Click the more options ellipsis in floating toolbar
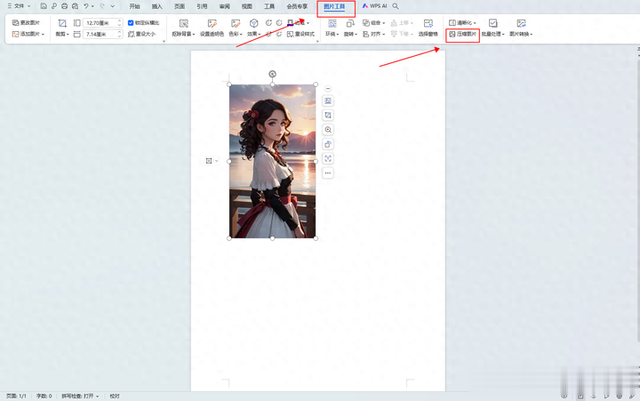 coord(328,173)
